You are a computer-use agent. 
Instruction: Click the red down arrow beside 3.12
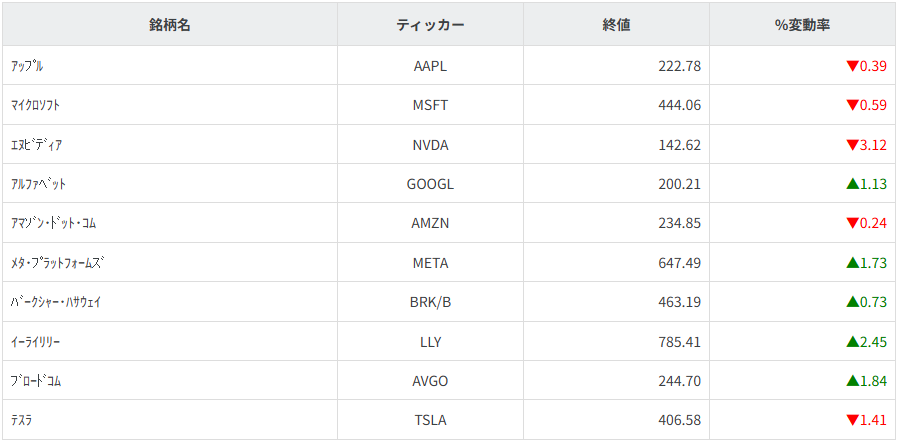(852, 145)
